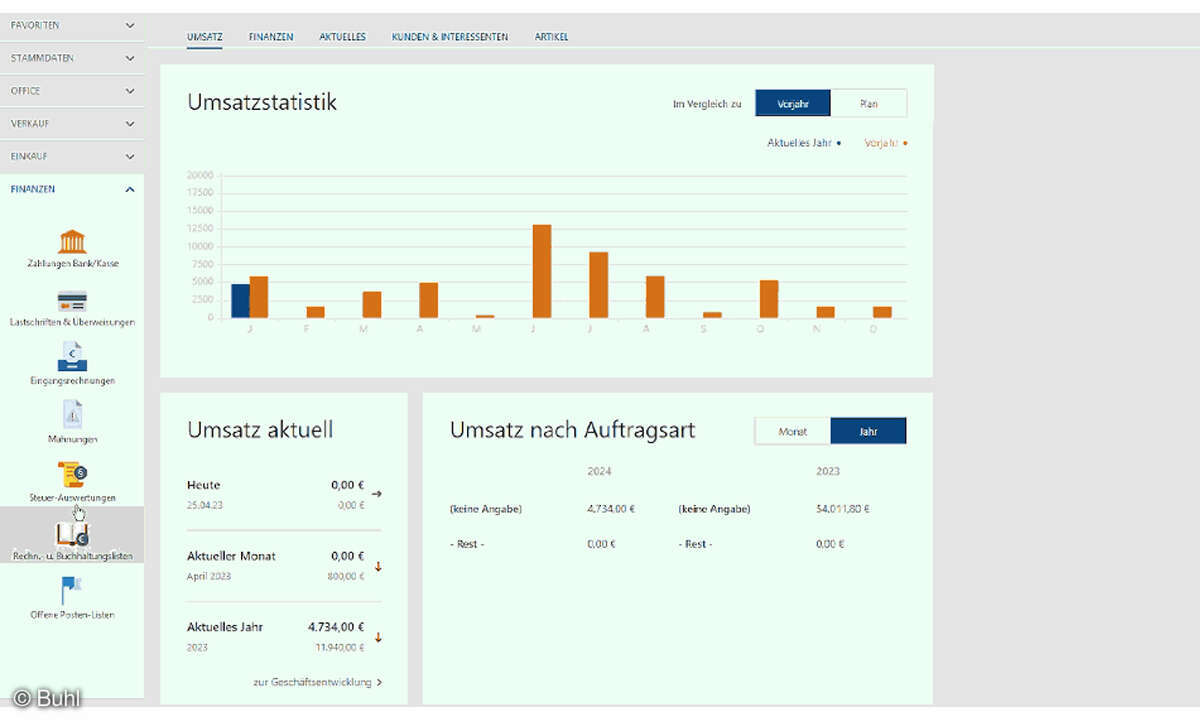Open Mahnungen warning document icon
1200x720 pixels.
pos(72,415)
